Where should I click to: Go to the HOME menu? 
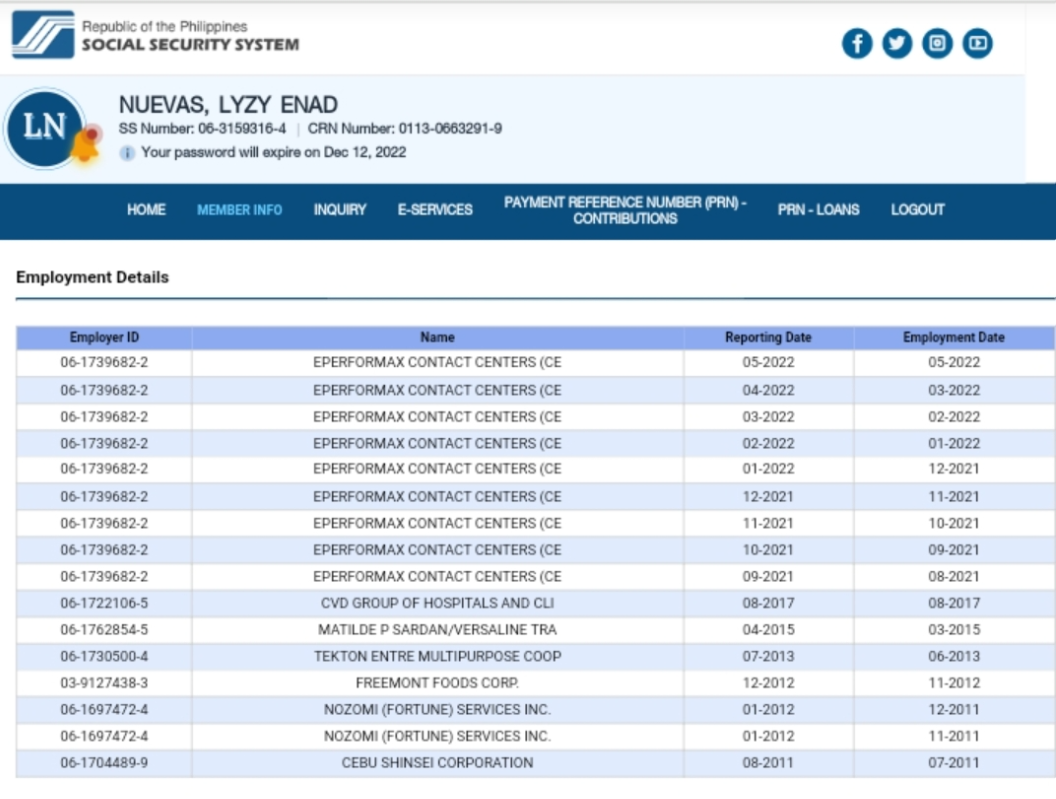[146, 210]
